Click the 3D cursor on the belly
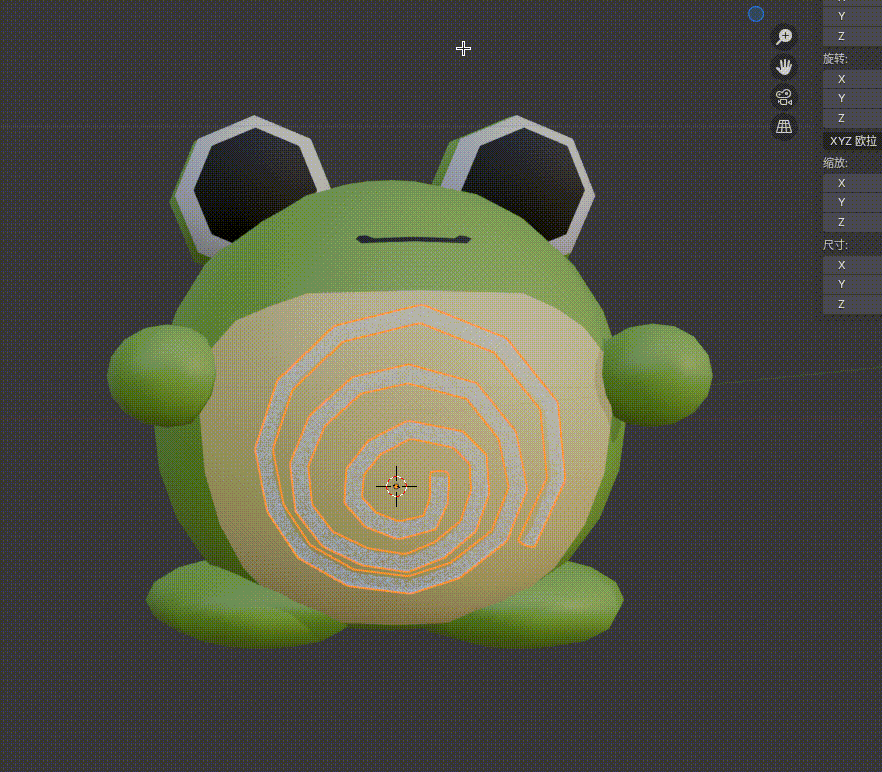Screen dimensions: 882x772 (x=397, y=486)
